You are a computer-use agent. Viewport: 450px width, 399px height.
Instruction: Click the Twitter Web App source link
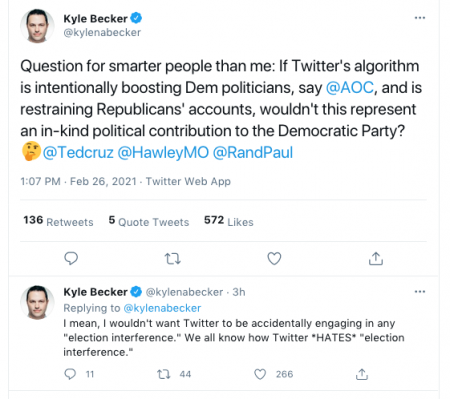pos(188,181)
